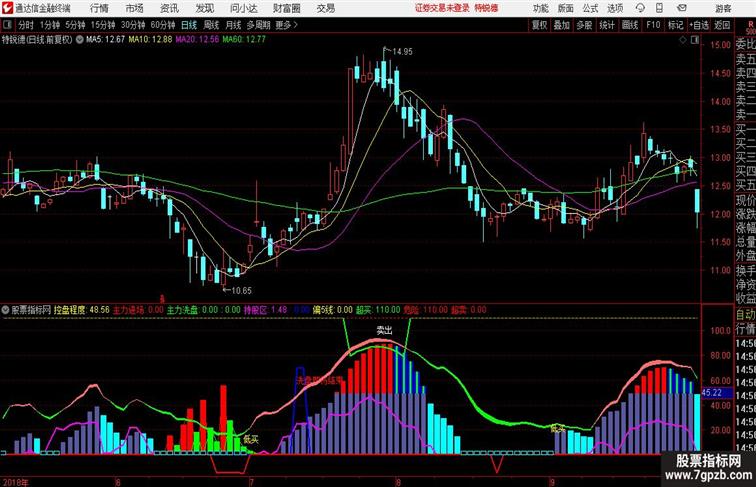Click the 统计 toolbar button
The image size is (756, 487).
pyautogui.click(x=607, y=25)
